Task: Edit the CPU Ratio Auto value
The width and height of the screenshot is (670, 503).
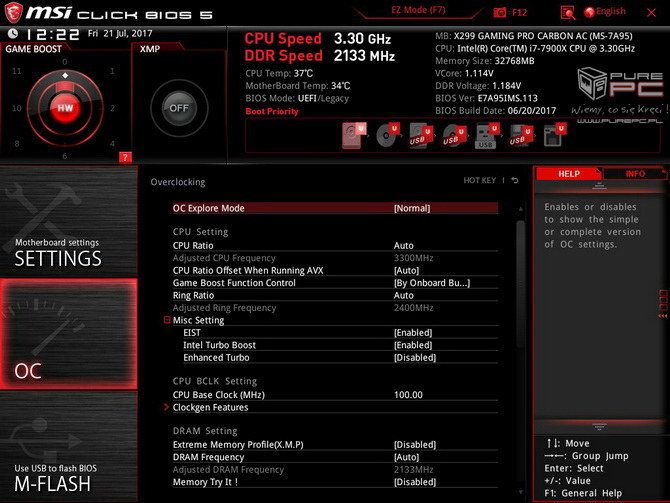Action: tap(403, 246)
